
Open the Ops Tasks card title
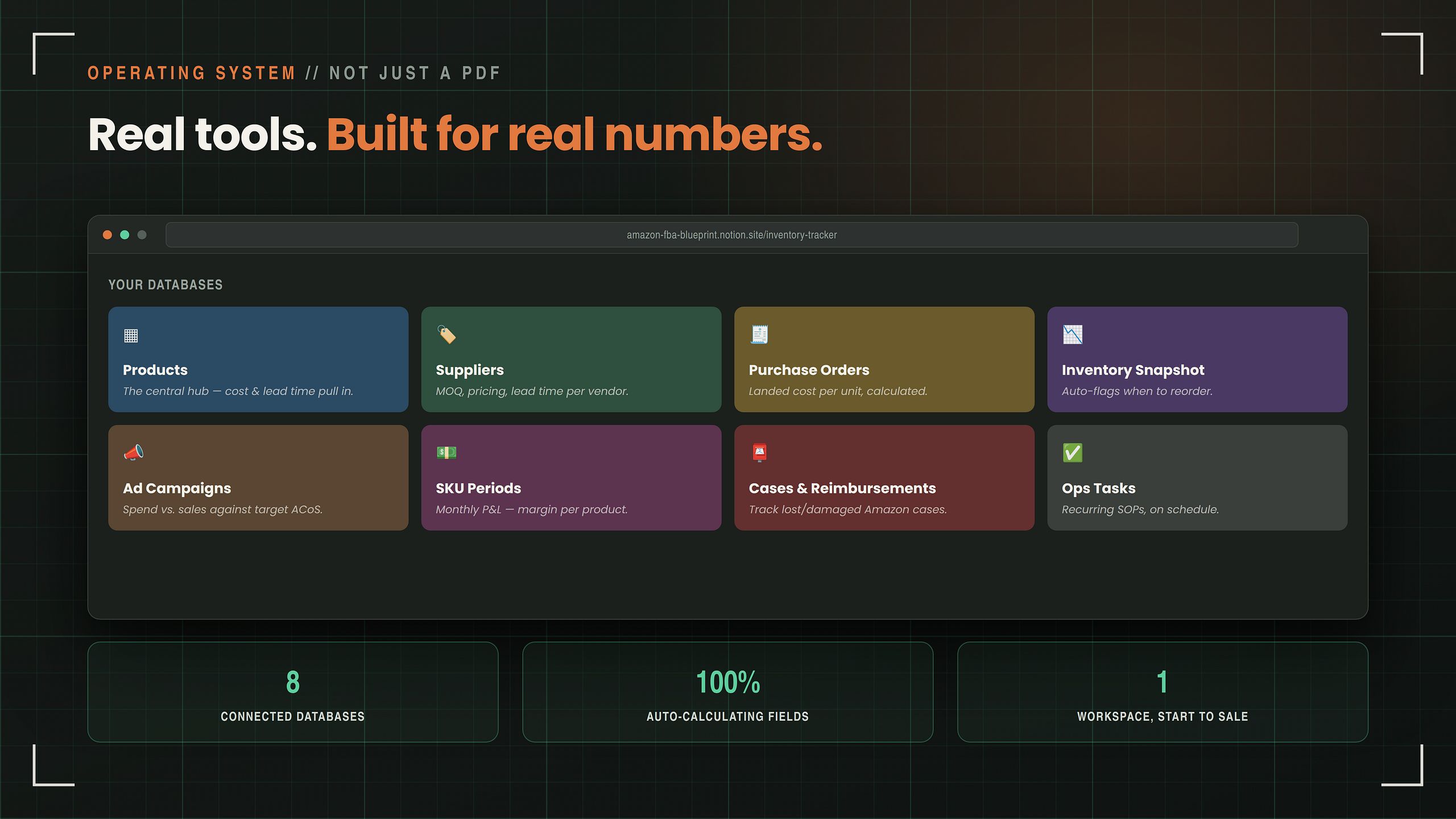pos(1098,489)
